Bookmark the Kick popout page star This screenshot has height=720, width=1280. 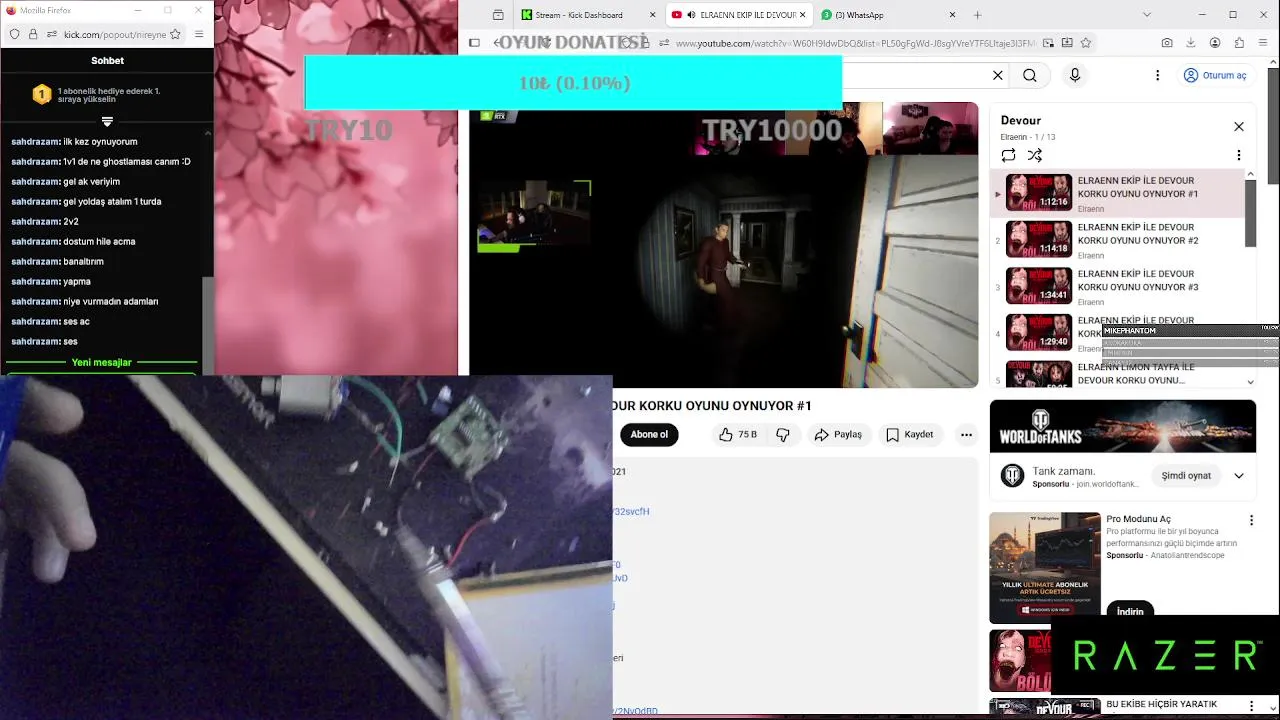pos(175,34)
